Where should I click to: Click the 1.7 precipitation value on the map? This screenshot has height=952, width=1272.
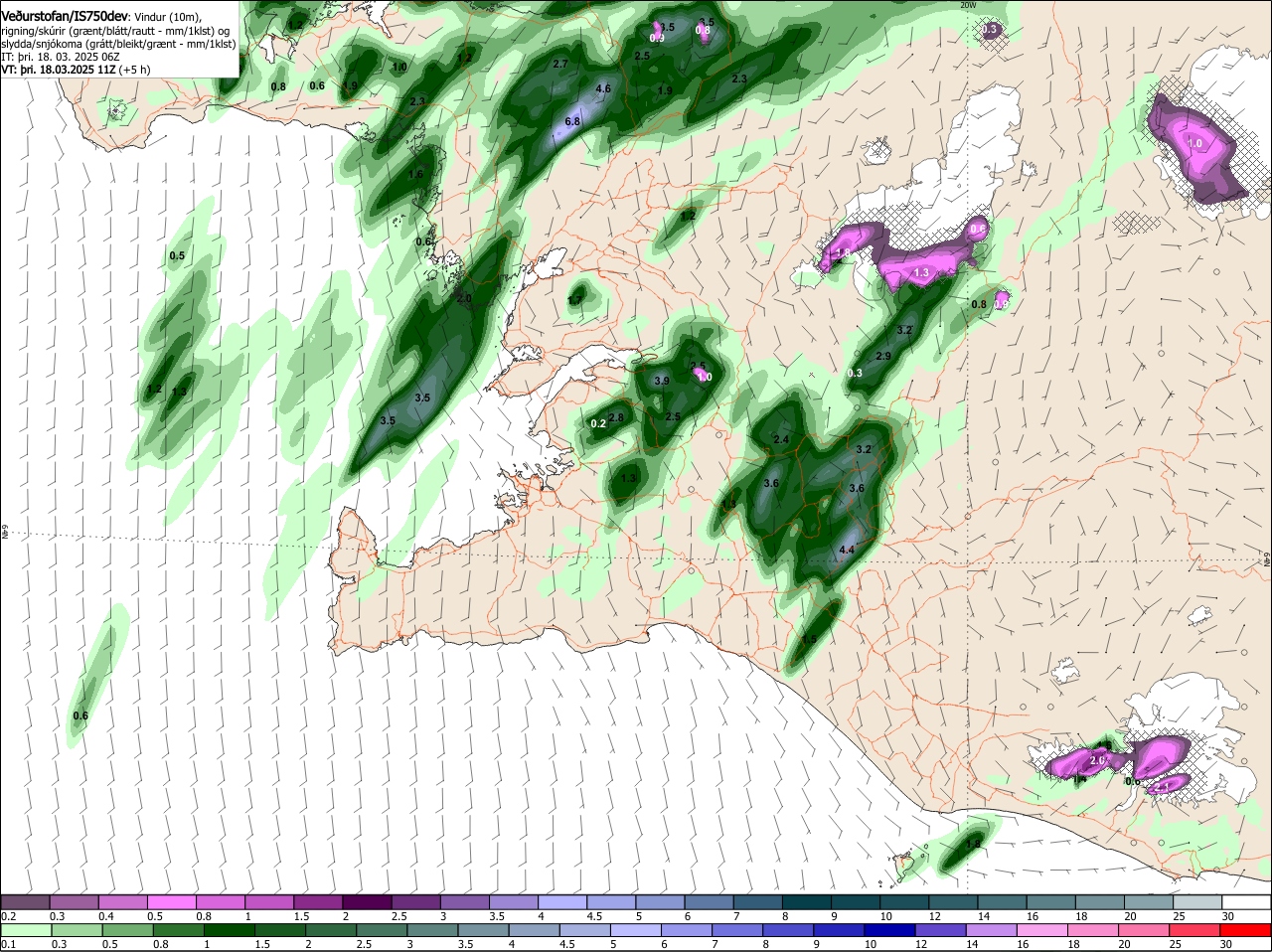point(575,300)
